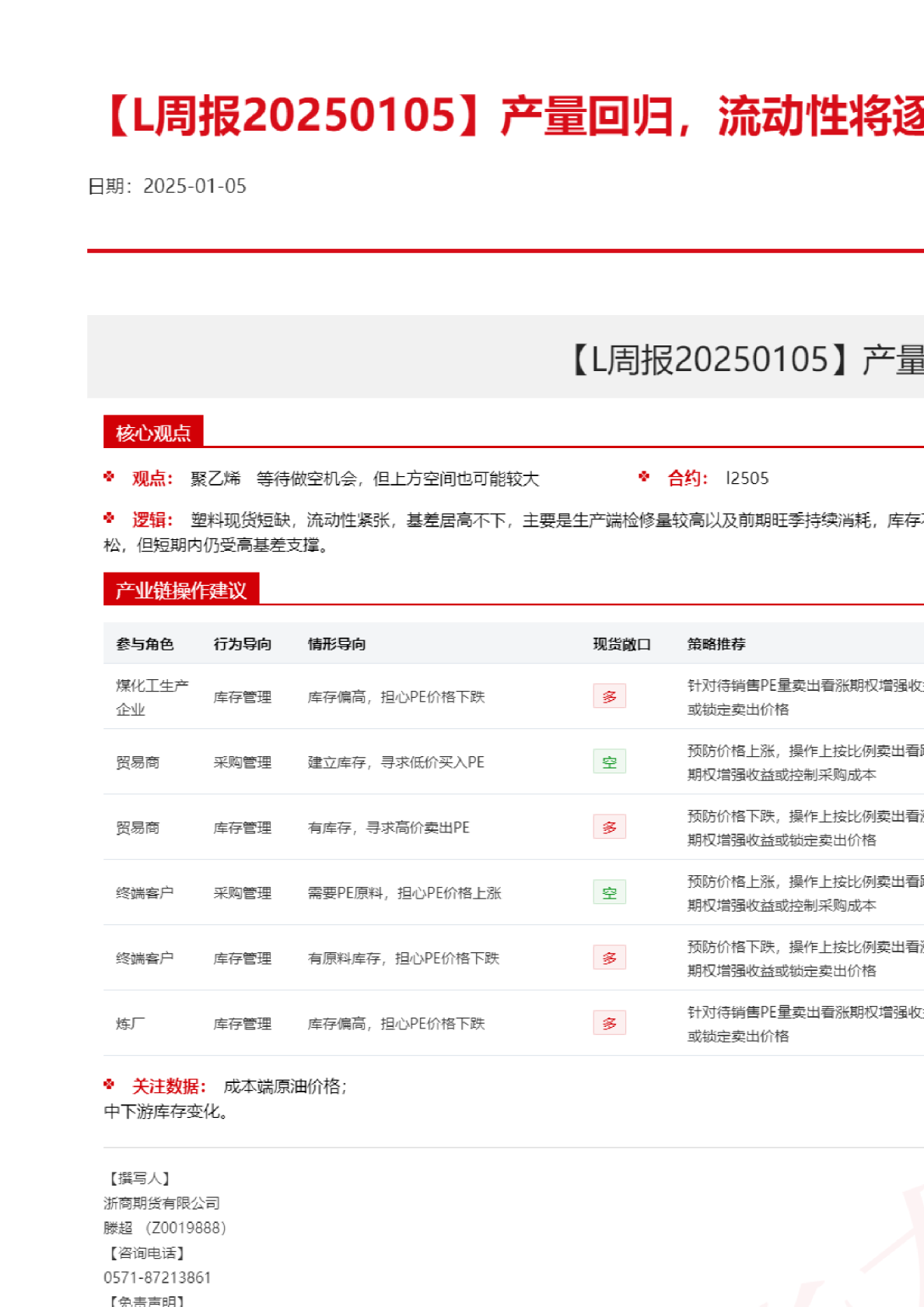This screenshot has height=1307, width=924.
Task: Click the red bullet icon before 合约
Action: tap(644, 477)
